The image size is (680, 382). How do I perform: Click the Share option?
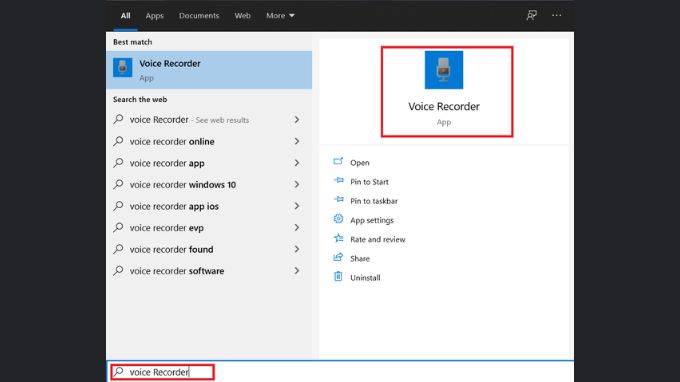pyautogui.click(x=360, y=258)
